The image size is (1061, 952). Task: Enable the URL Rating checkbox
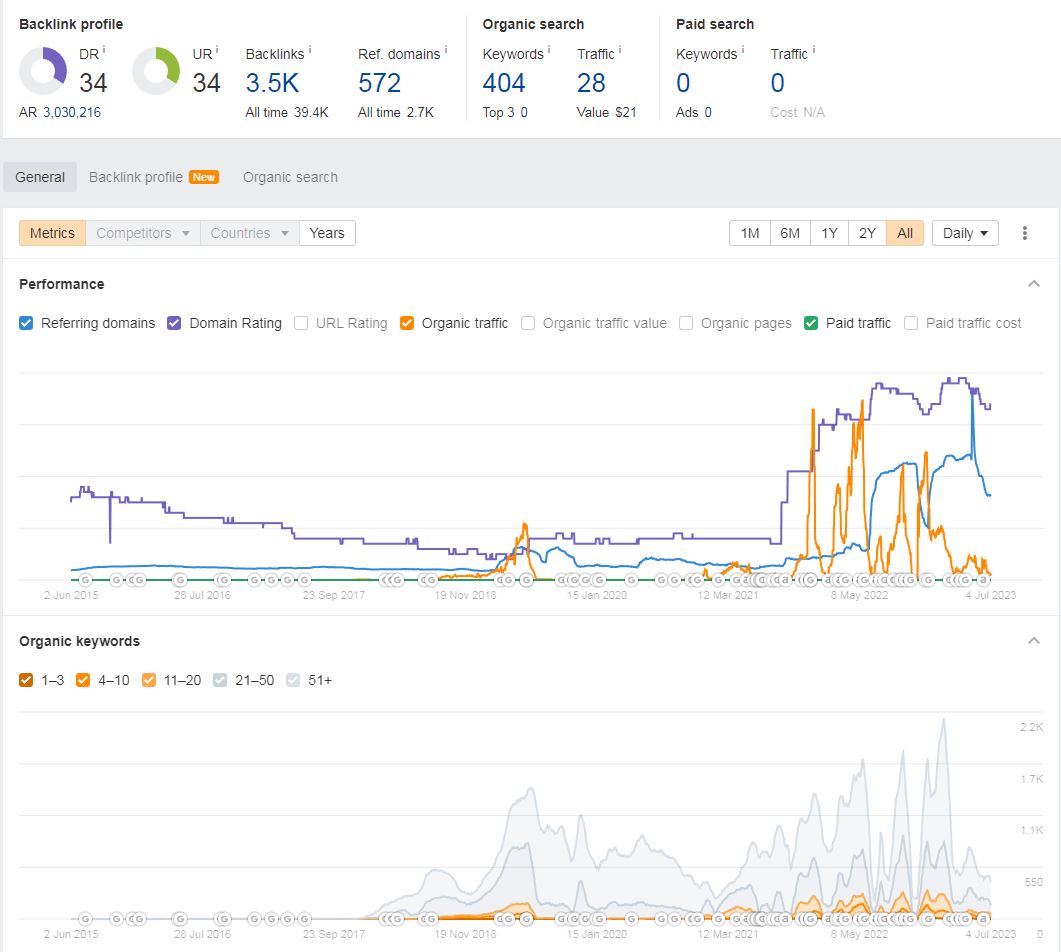[x=301, y=323]
